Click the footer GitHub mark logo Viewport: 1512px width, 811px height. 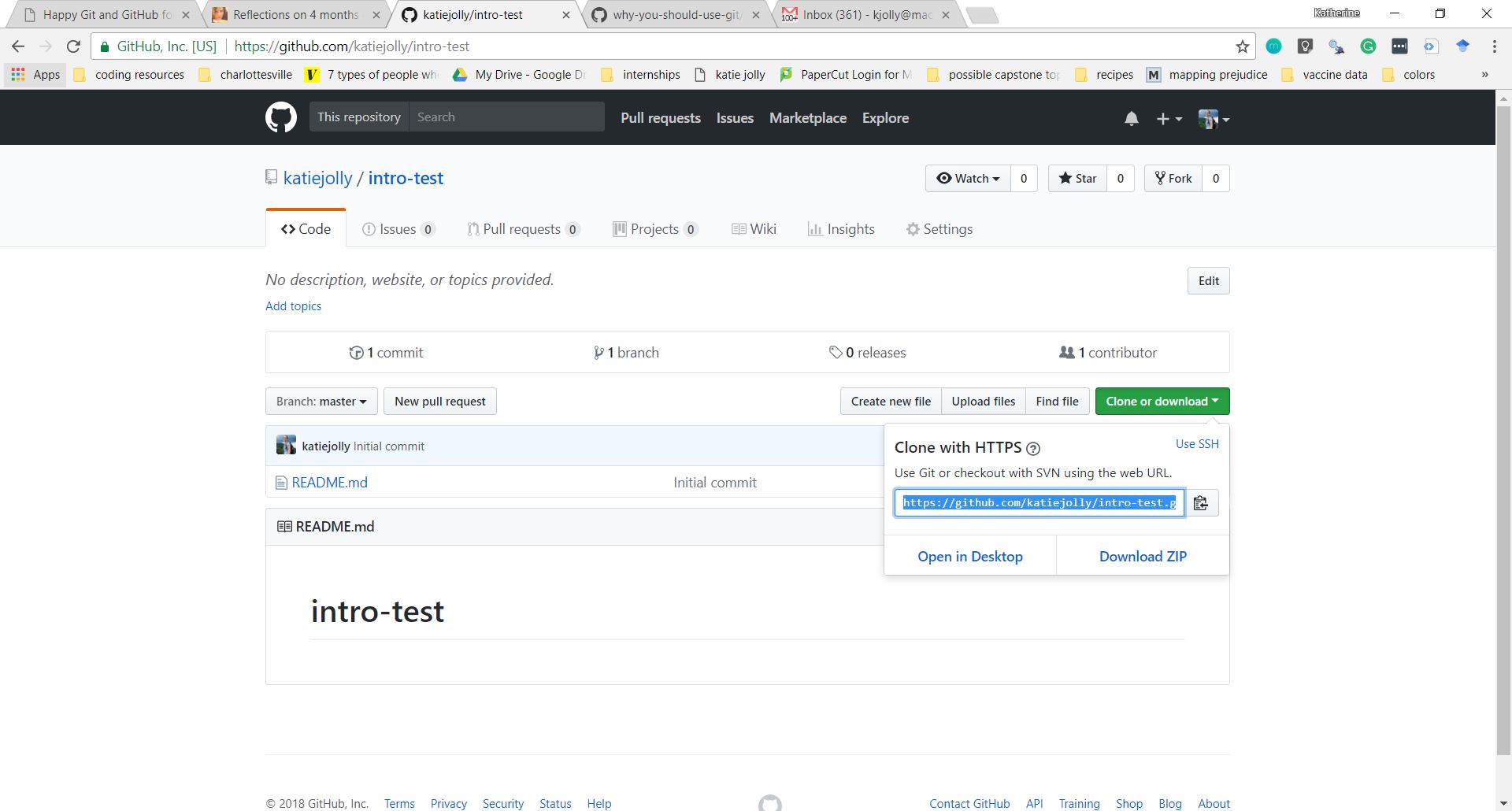769,802
